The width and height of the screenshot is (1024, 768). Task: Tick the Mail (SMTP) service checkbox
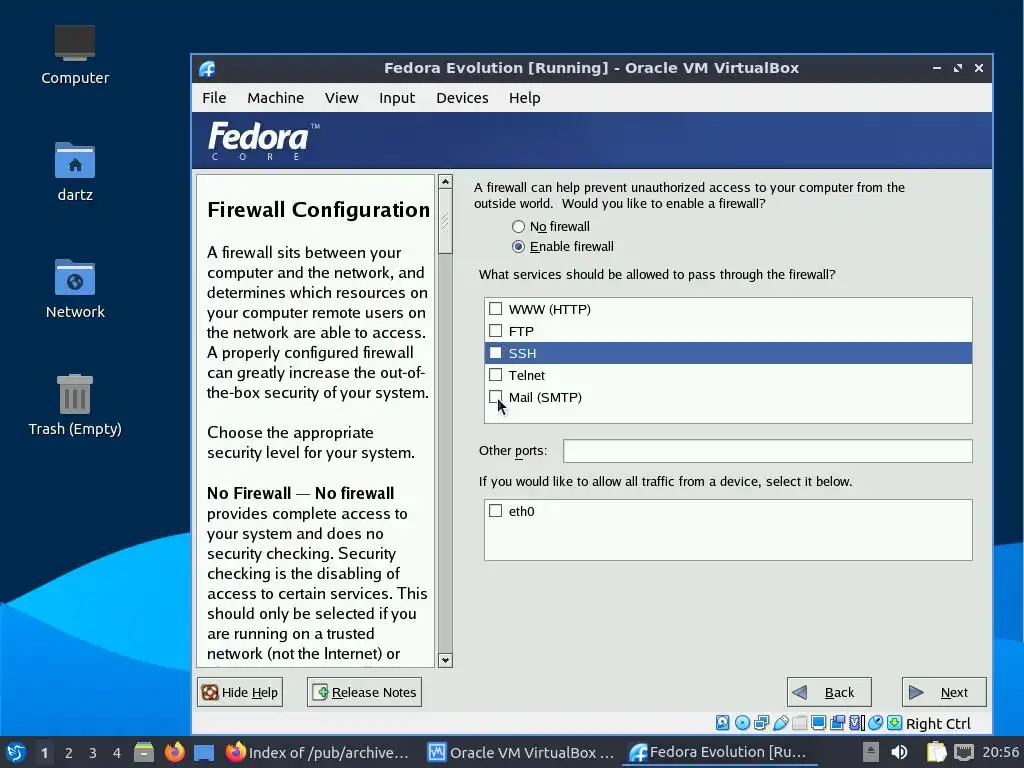coord(496,396)
